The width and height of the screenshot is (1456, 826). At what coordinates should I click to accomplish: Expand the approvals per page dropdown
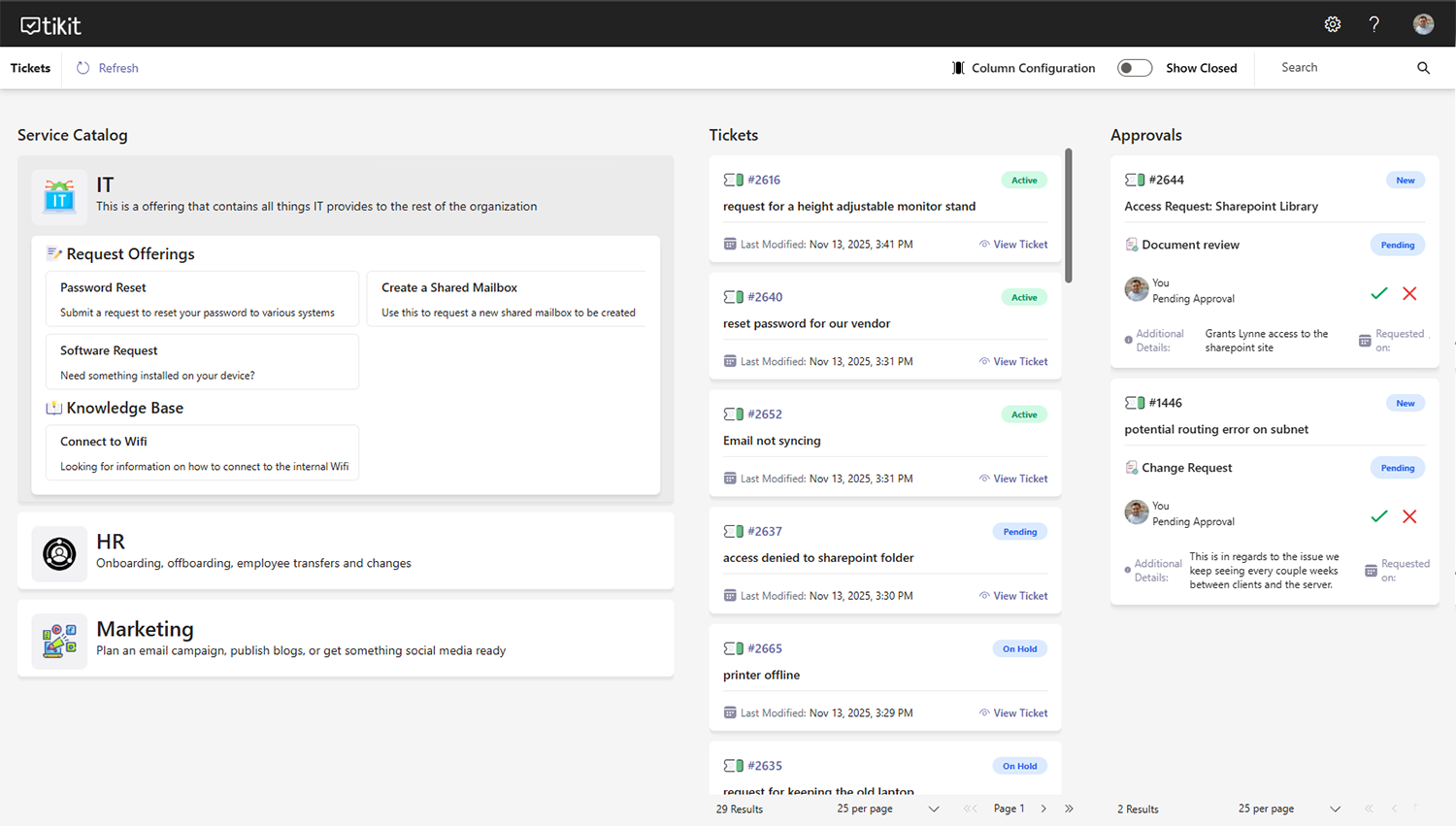(1335, 809)
